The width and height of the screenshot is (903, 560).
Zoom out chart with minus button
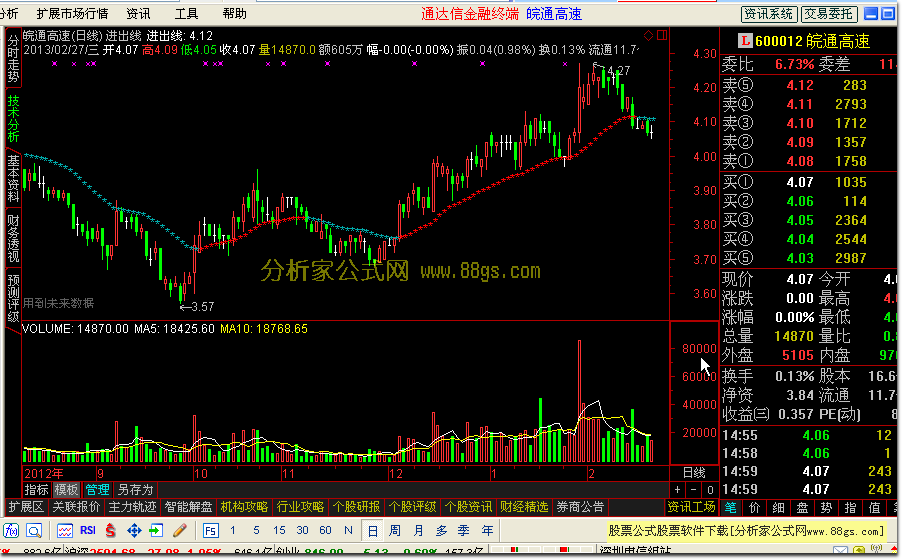coord(695,490)
